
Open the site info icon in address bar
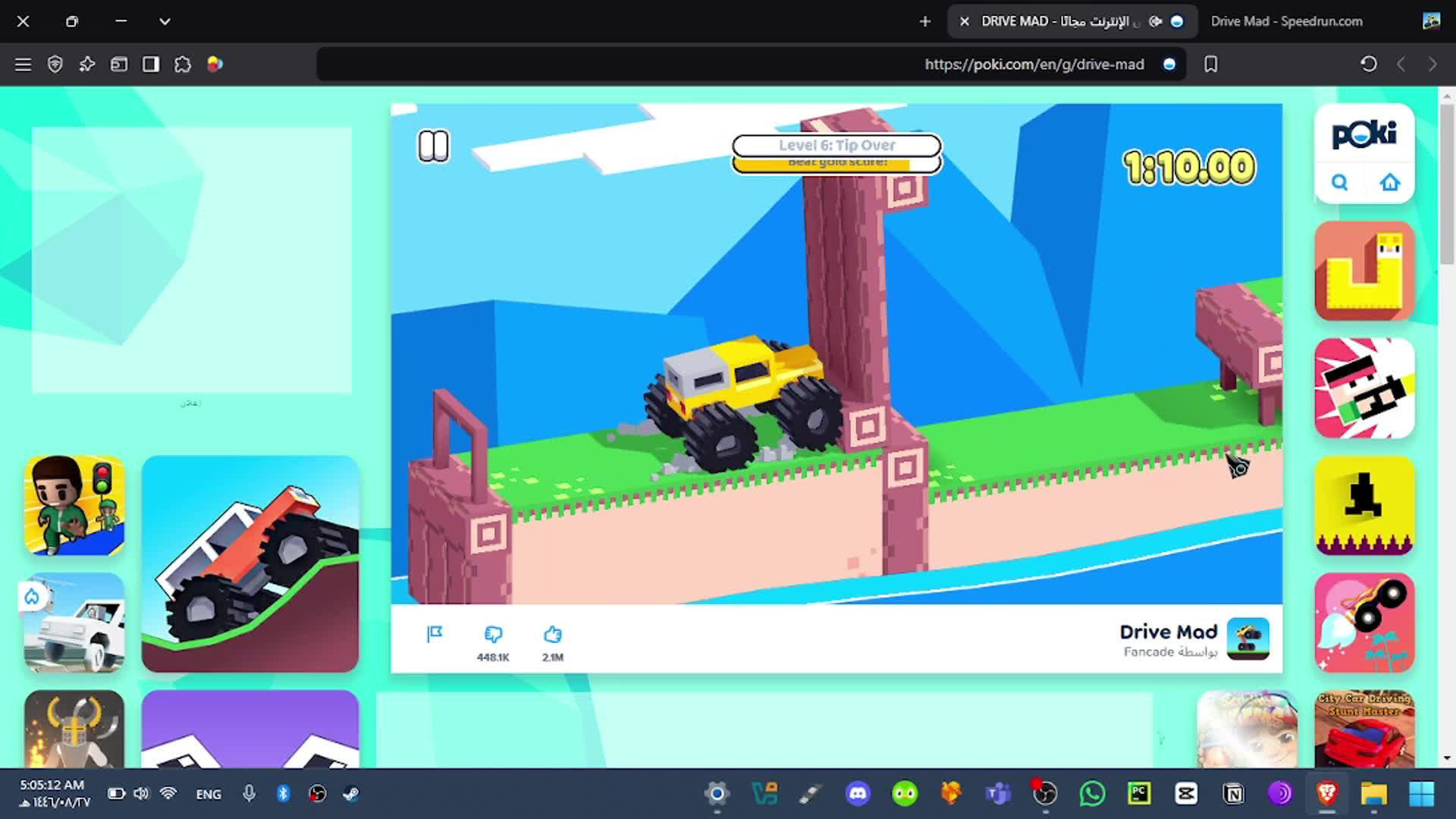coord(1169,64)
